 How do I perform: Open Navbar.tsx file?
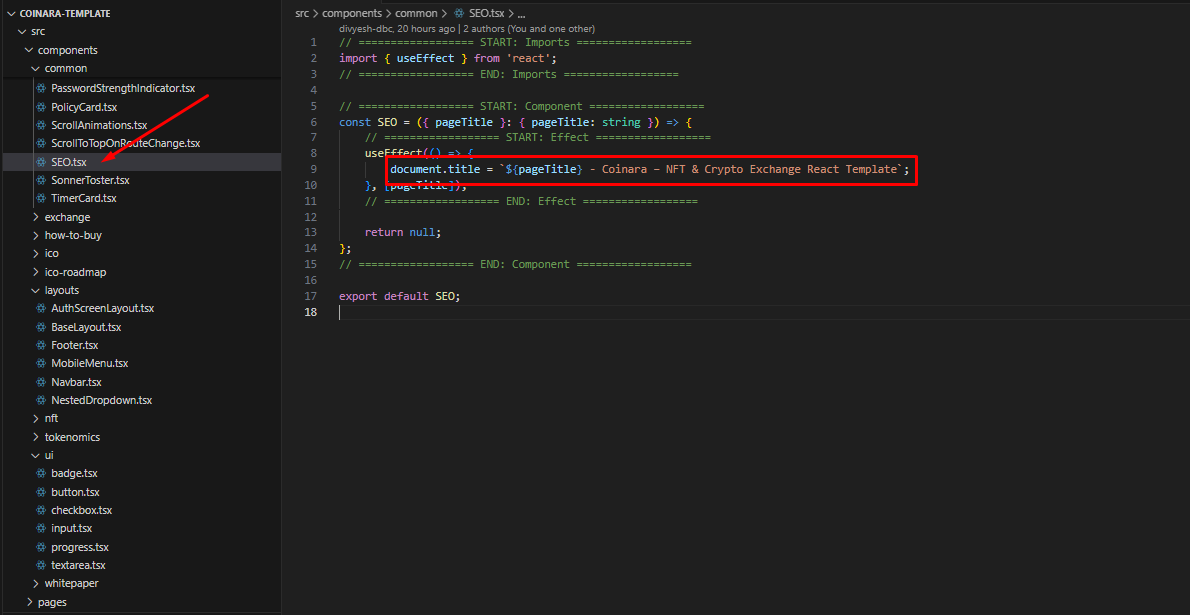point(76,382)
